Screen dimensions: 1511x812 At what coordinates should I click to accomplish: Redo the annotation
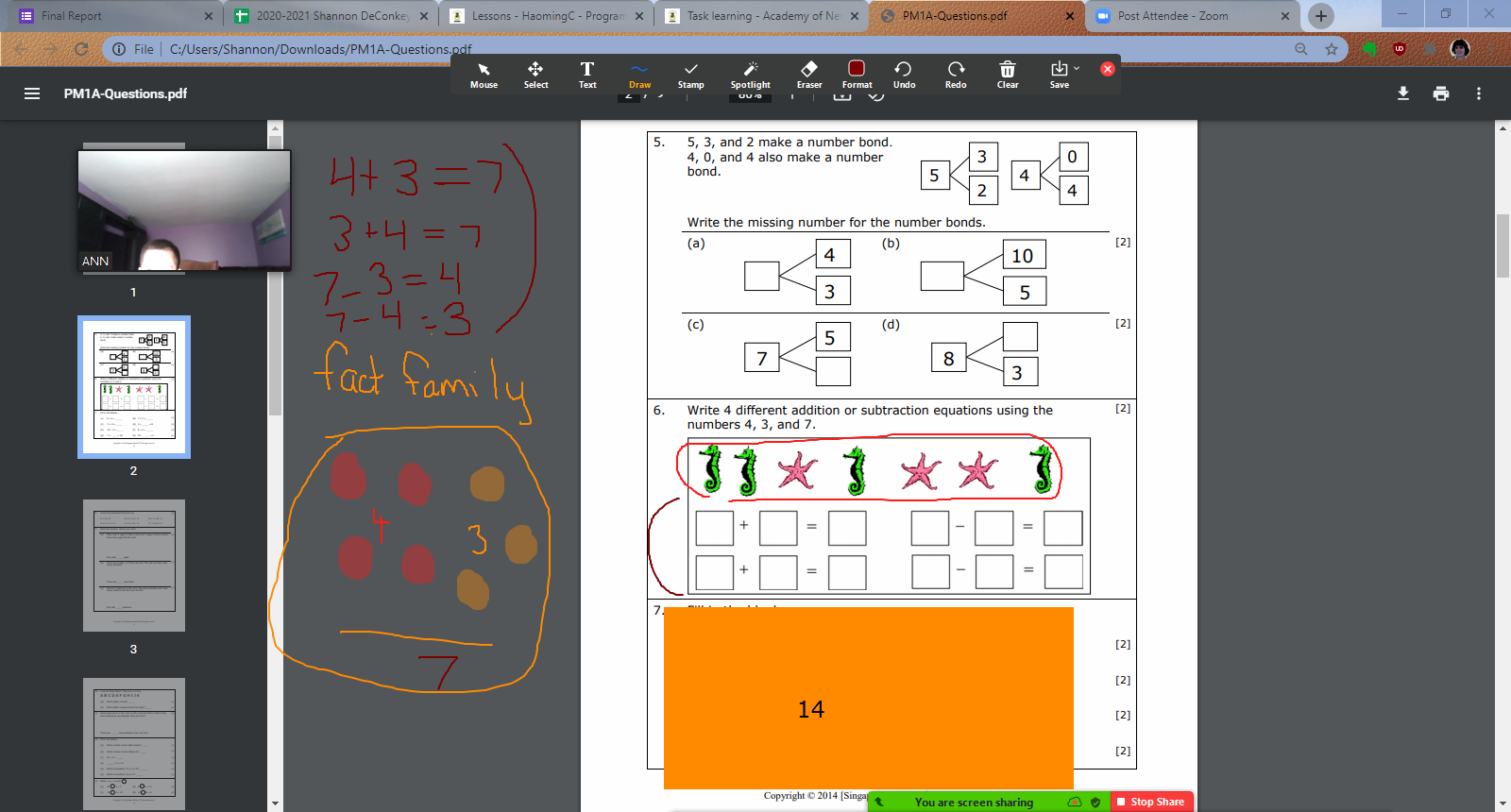pyautogui.click(x=956, y=75)
